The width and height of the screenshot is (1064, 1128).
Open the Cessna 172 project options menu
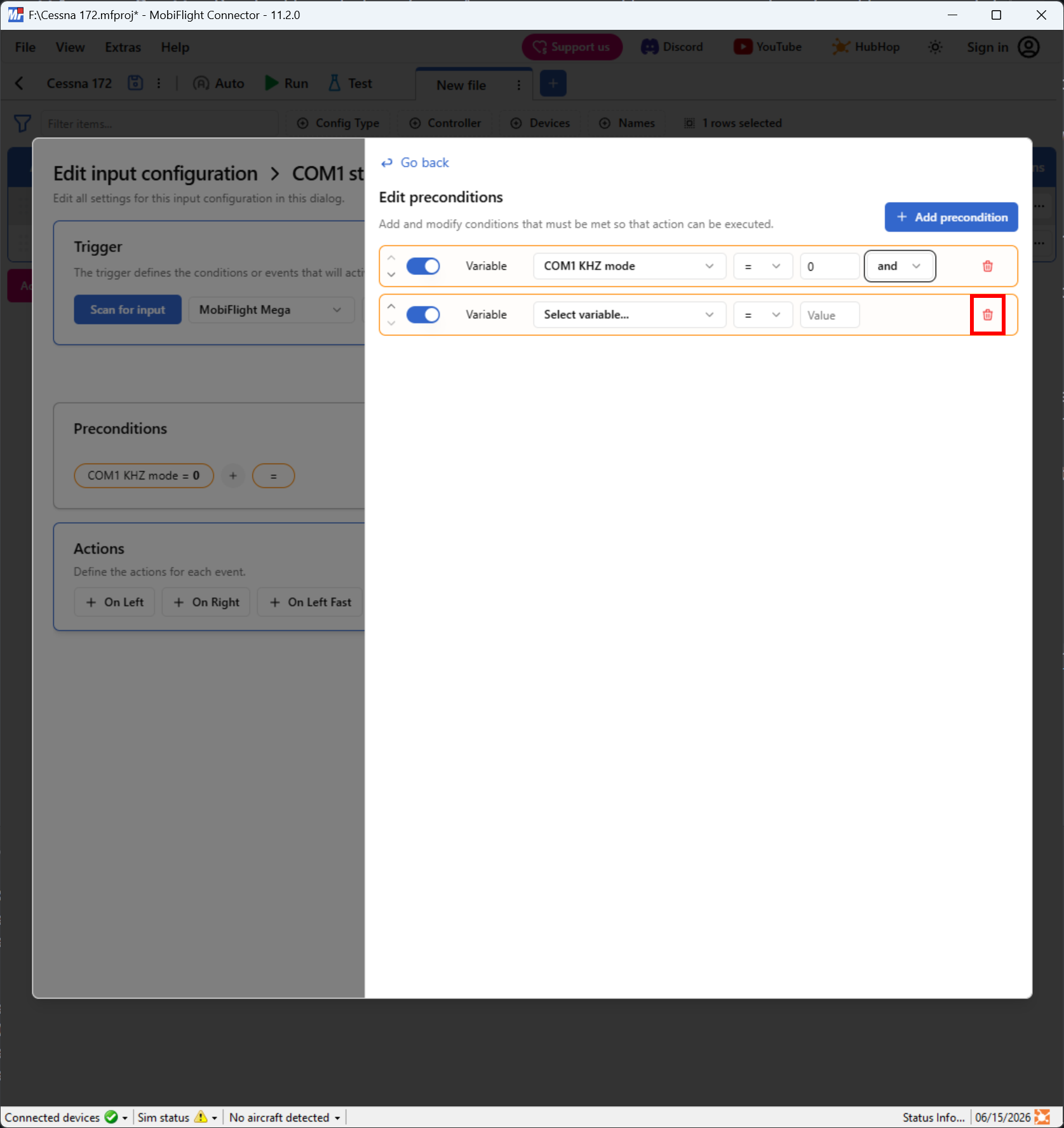159,83
